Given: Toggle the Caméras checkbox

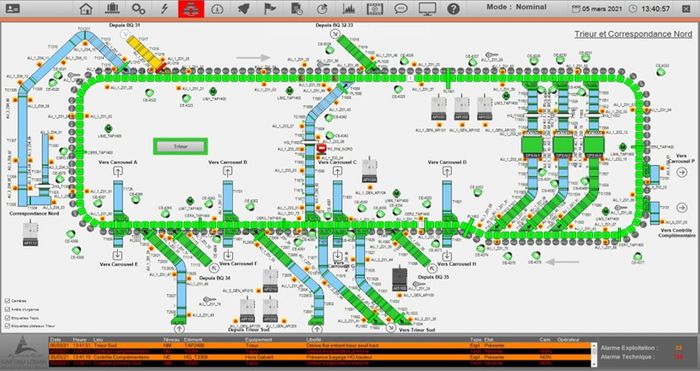Looking at the screenshot, I should click(7, 301).
